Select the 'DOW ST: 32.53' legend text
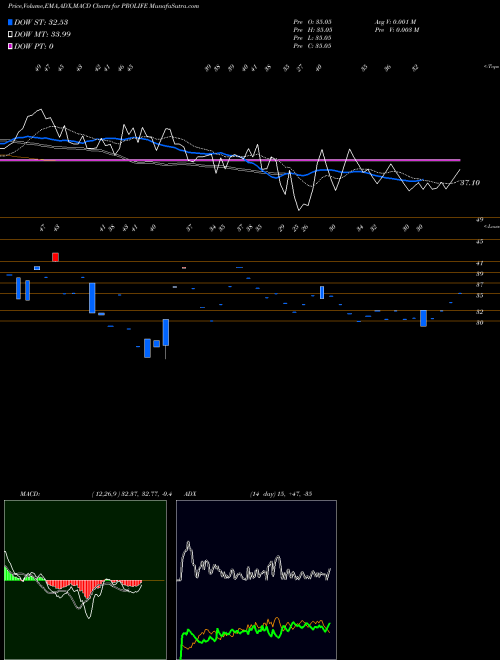The height and width of the screenshot is (660, 500). (41, 22)
